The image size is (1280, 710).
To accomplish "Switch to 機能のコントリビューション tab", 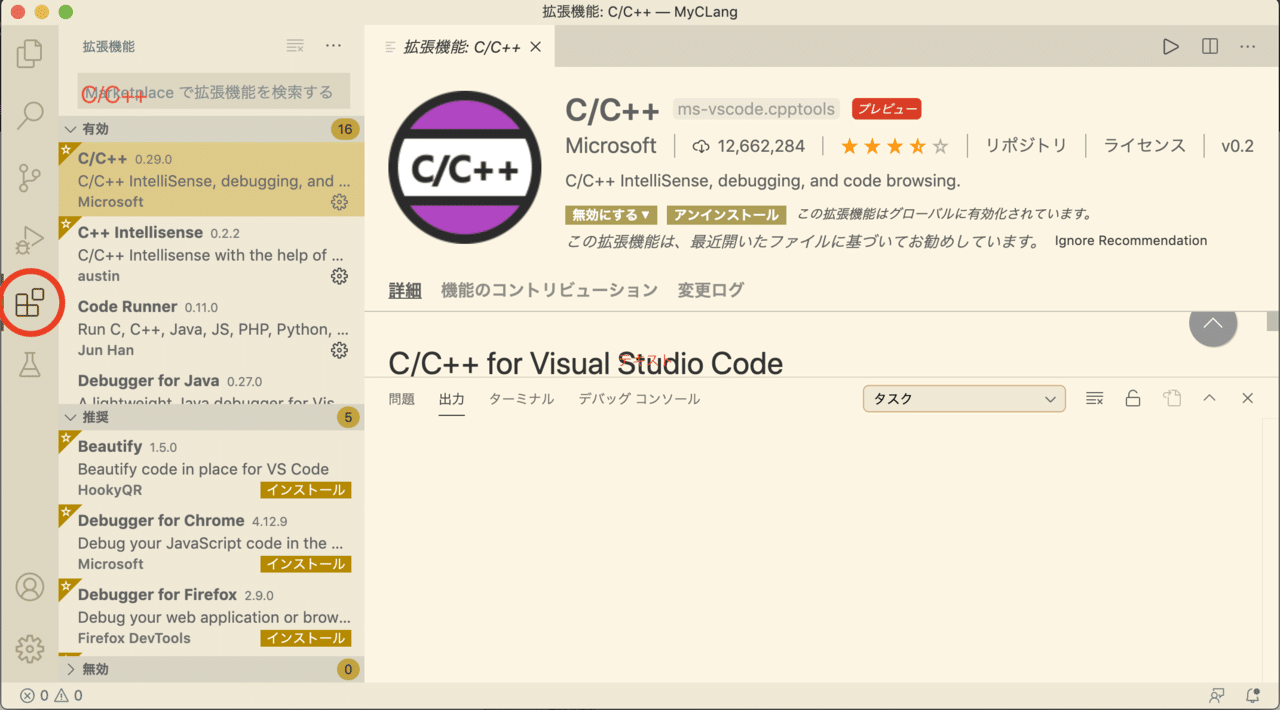I will 549,290.
